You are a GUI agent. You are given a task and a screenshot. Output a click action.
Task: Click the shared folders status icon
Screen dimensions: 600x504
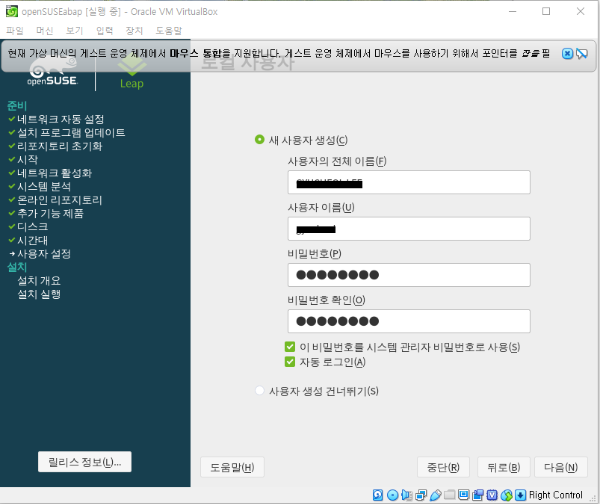click(450, 495)
